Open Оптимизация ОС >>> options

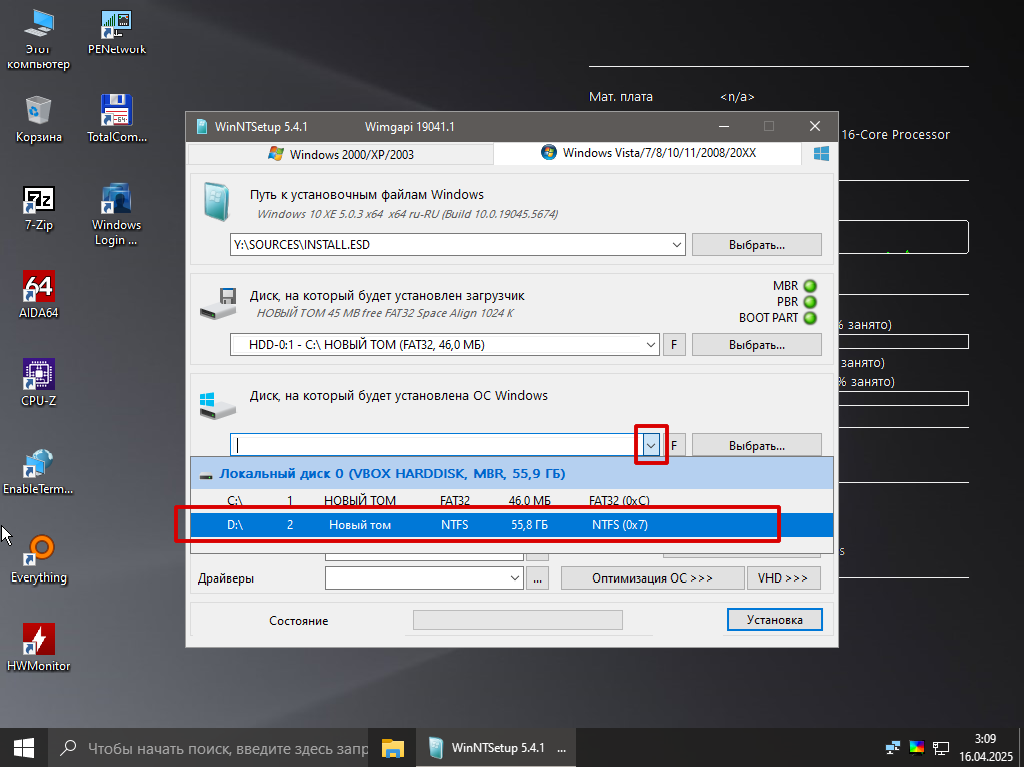[x=652, y=578]
